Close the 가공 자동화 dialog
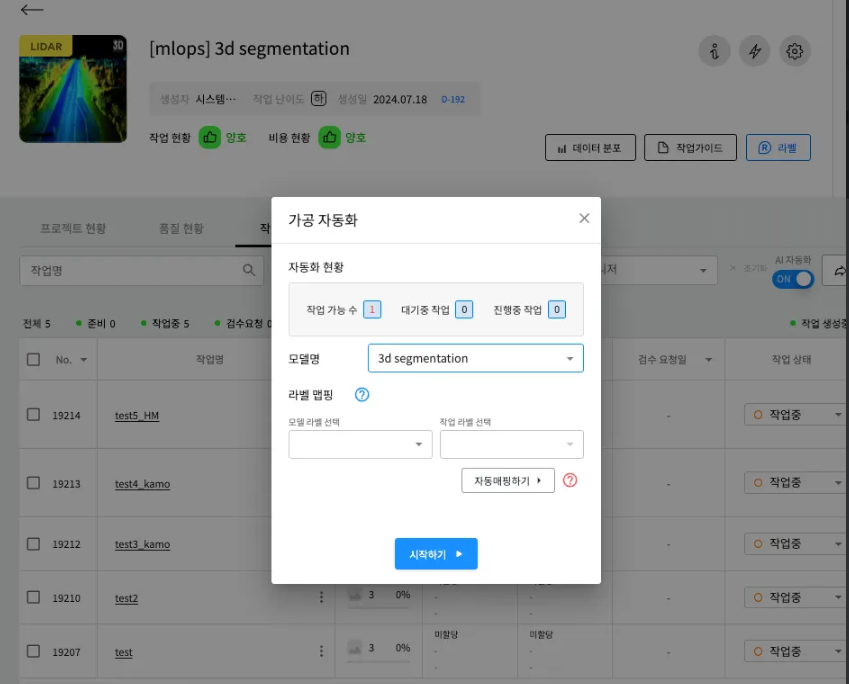This screenshot has width=849, height=684. pos(584,218)
